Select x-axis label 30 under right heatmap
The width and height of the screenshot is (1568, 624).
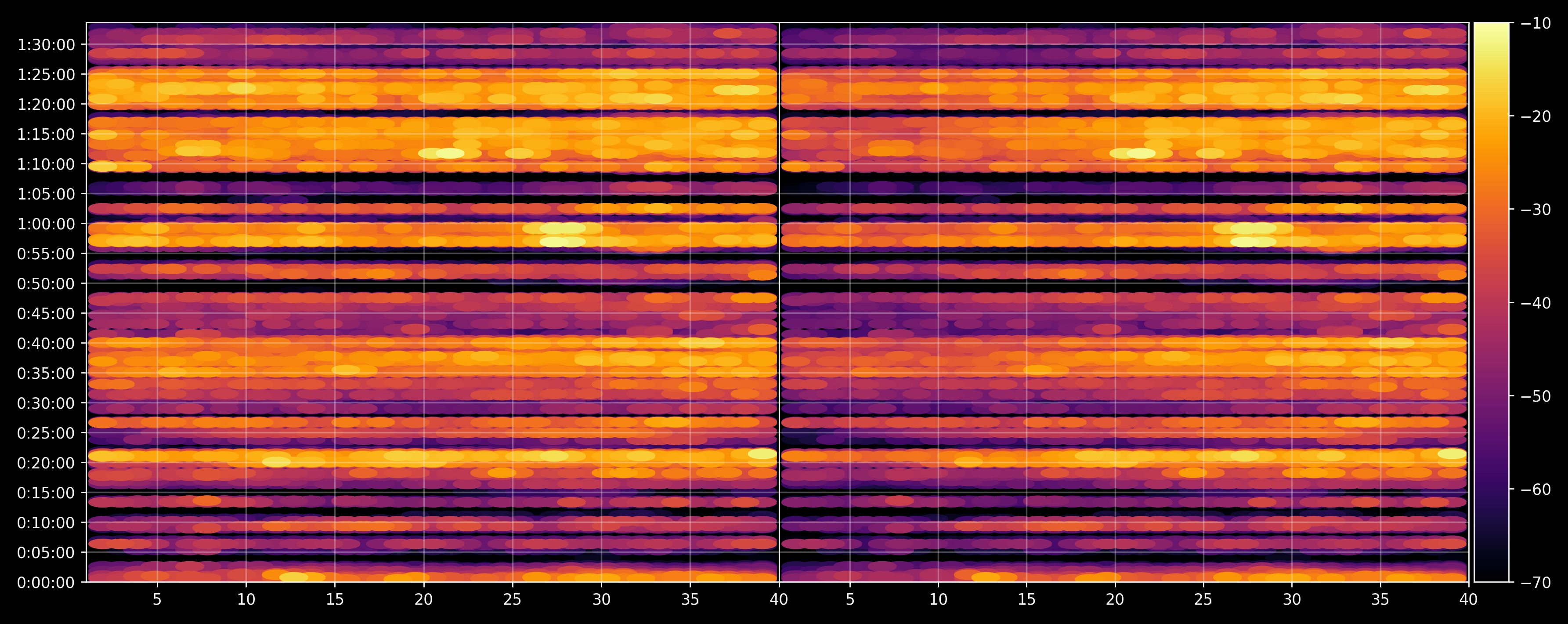click(x=1292, y=600)
